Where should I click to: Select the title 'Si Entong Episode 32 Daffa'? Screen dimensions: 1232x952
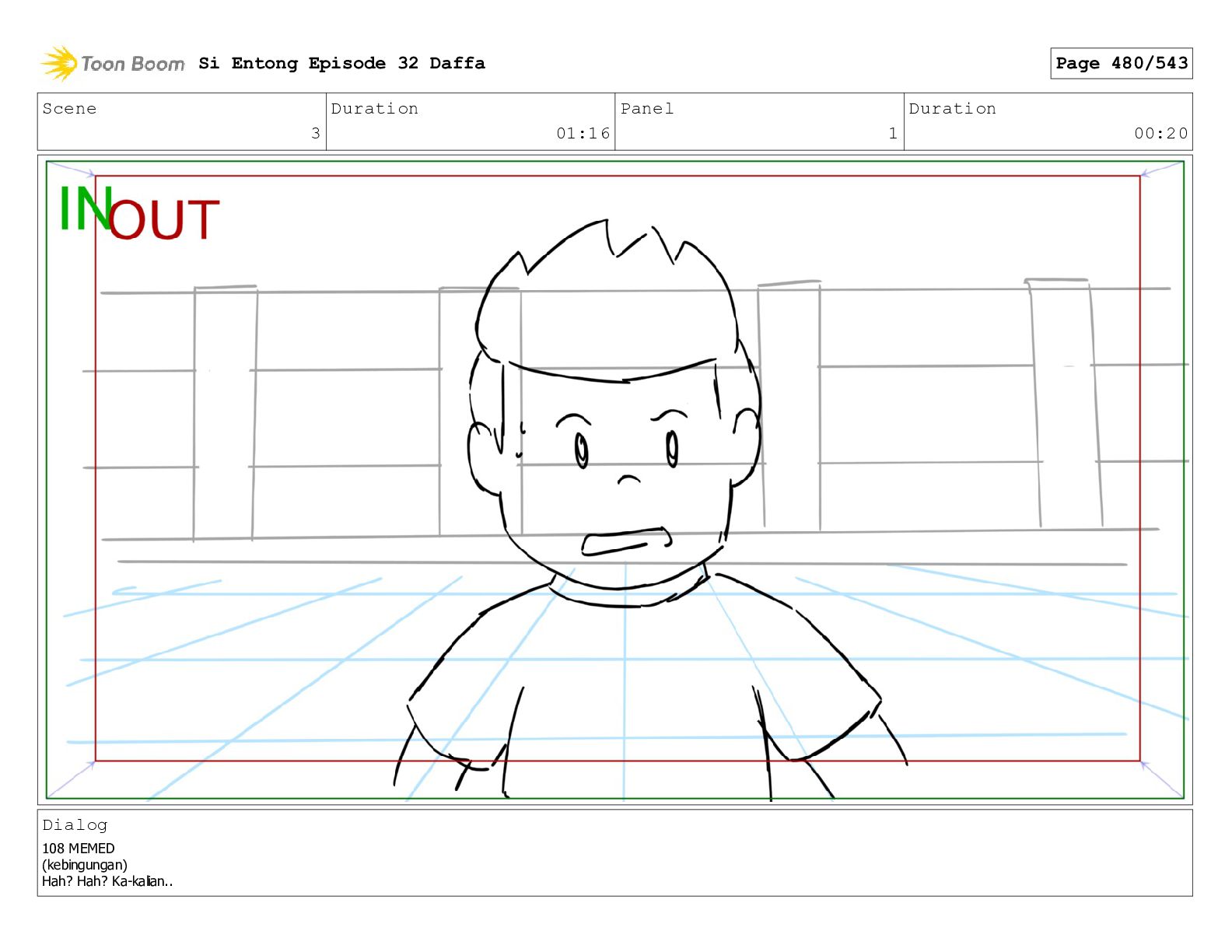click(x=341, y=63)
